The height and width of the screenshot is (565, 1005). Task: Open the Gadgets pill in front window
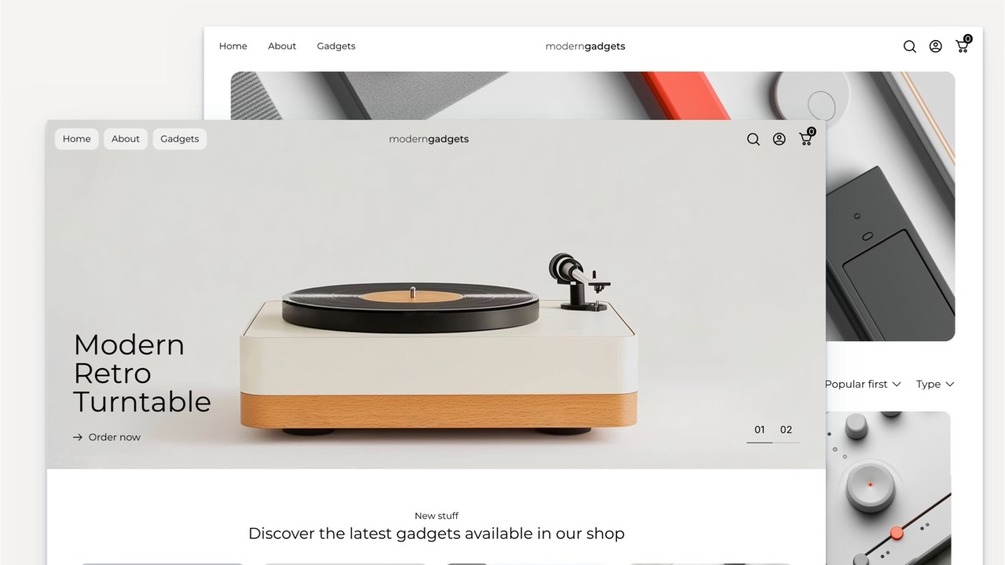[179, 139]
